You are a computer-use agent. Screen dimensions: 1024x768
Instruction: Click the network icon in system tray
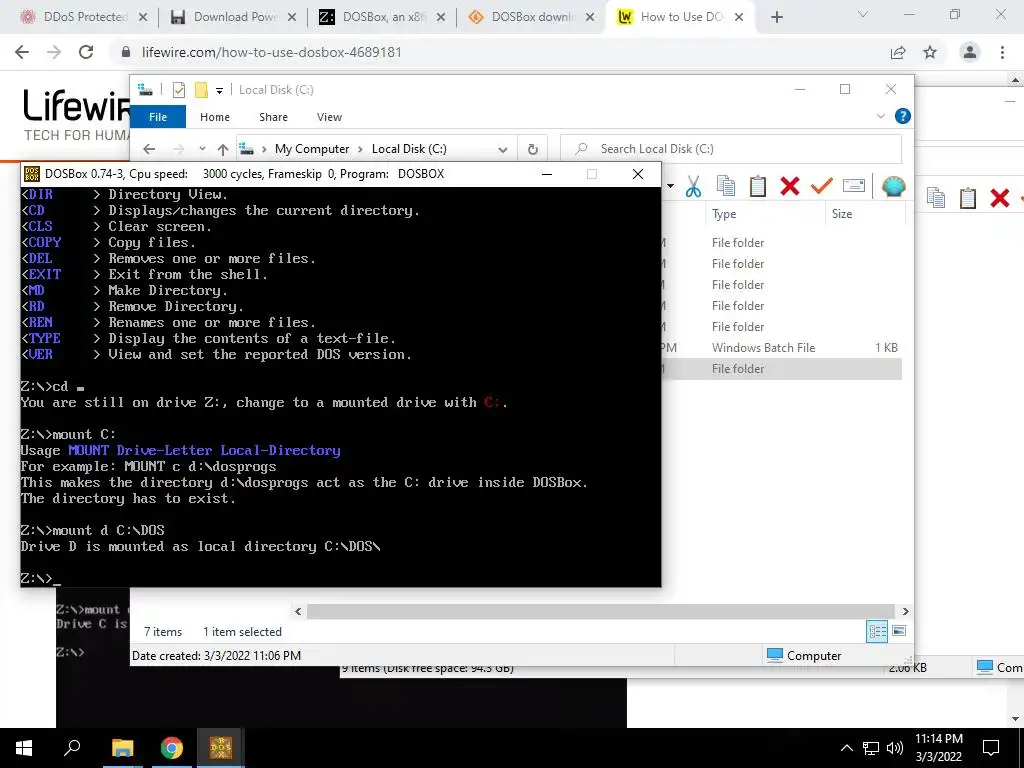coord(871,748)
